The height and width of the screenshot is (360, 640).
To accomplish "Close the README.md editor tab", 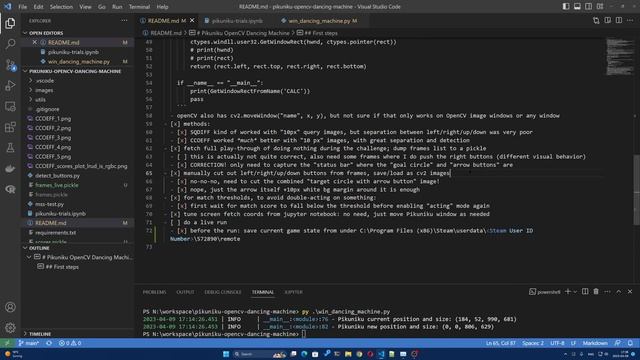I will click(x=192, y=20).
